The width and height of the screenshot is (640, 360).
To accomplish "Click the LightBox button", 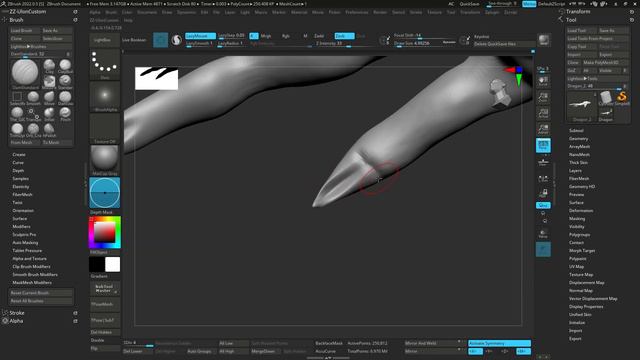I will tap(104, 40).
